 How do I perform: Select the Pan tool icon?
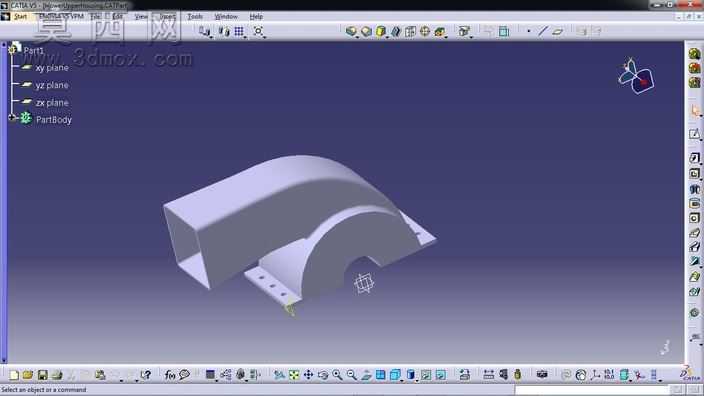tap(308, 375)
